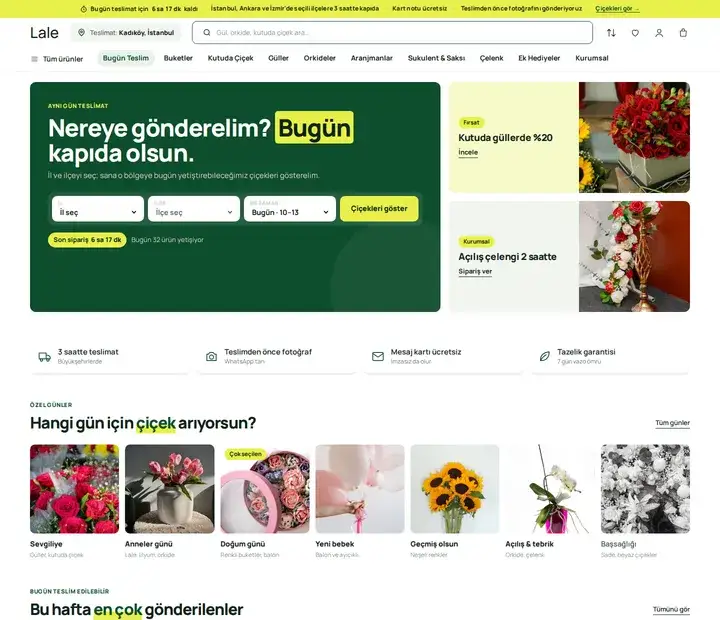Open the Kutuda Çiçek category
Viewport: 720px width, 620px height.
pos(231,58)
